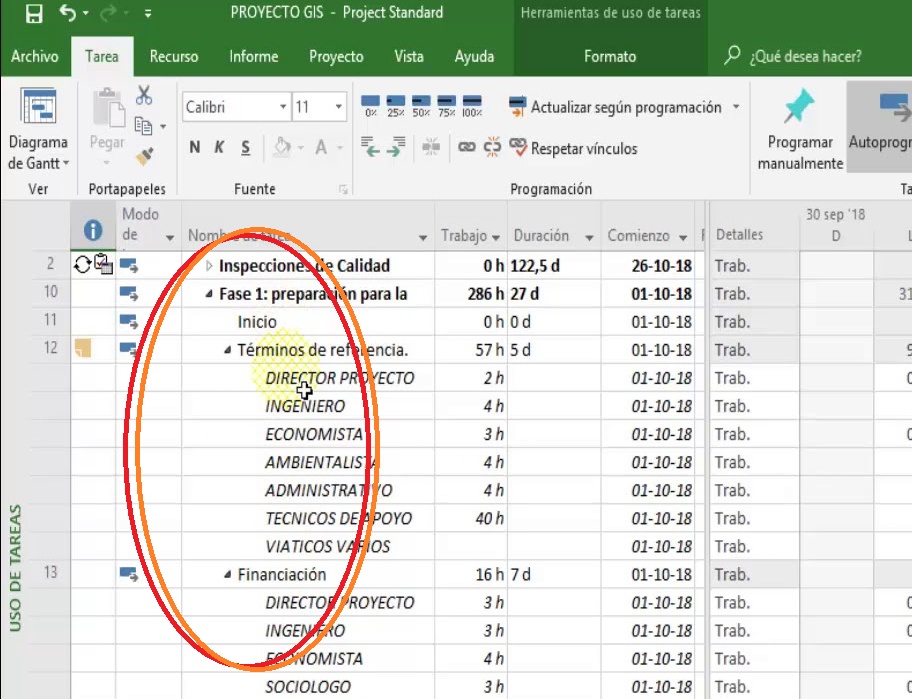Click the Outdent task green arrow
912x699 pixels.
point(371,148)
